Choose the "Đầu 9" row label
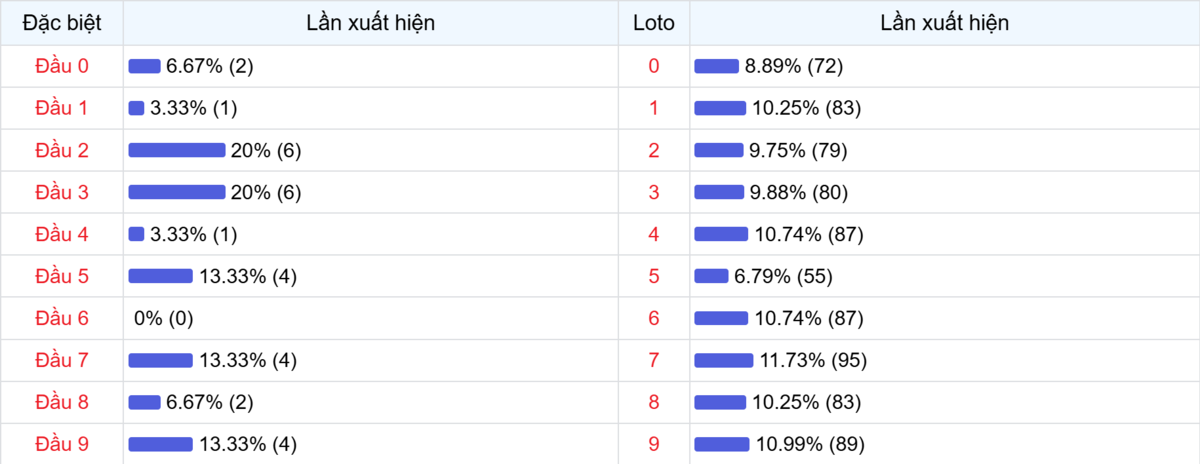 62,444
